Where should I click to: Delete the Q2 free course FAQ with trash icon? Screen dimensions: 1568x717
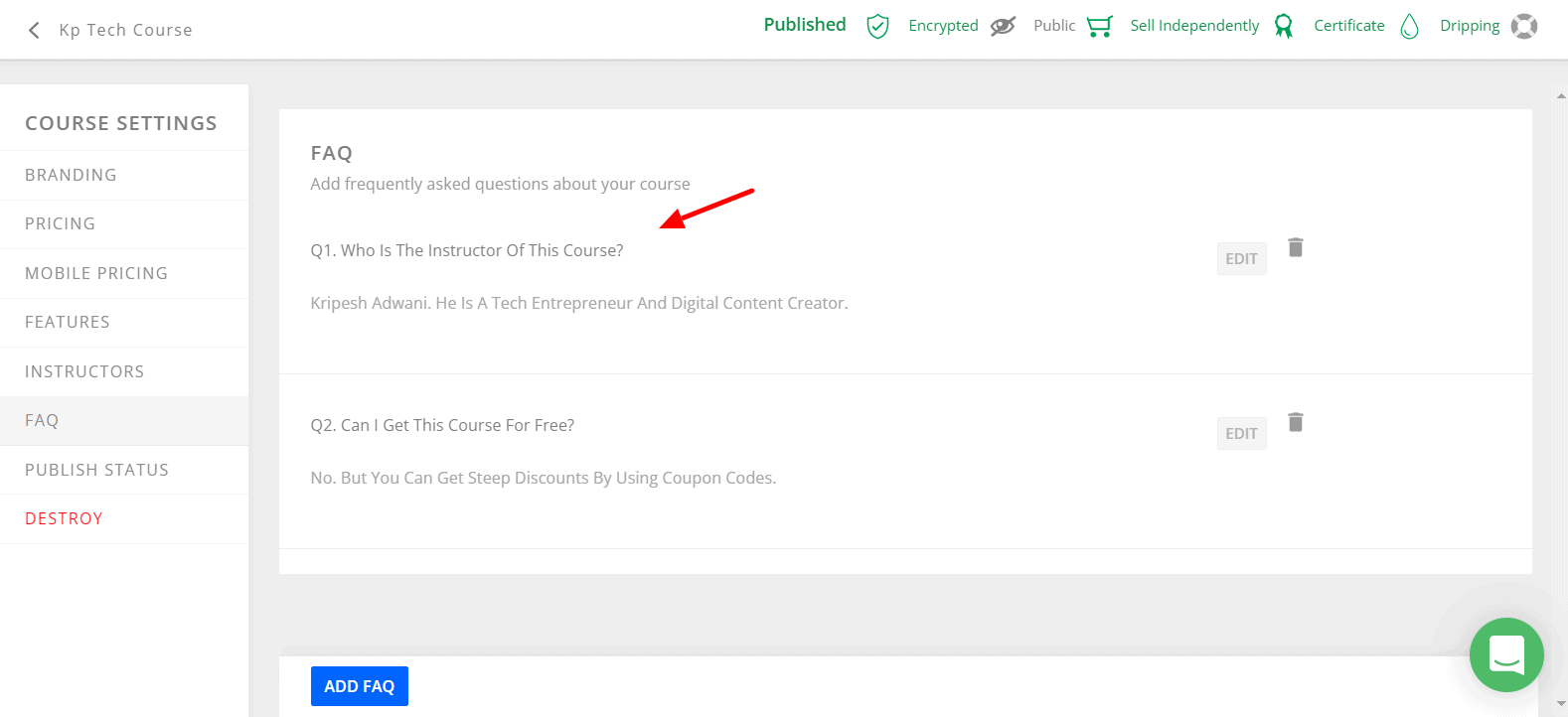tap(1296, 422)
